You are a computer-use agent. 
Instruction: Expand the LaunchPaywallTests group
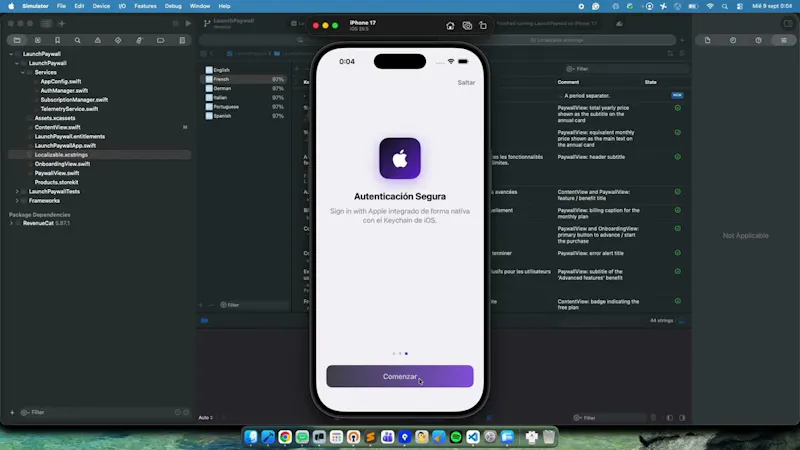pos(17,192)
